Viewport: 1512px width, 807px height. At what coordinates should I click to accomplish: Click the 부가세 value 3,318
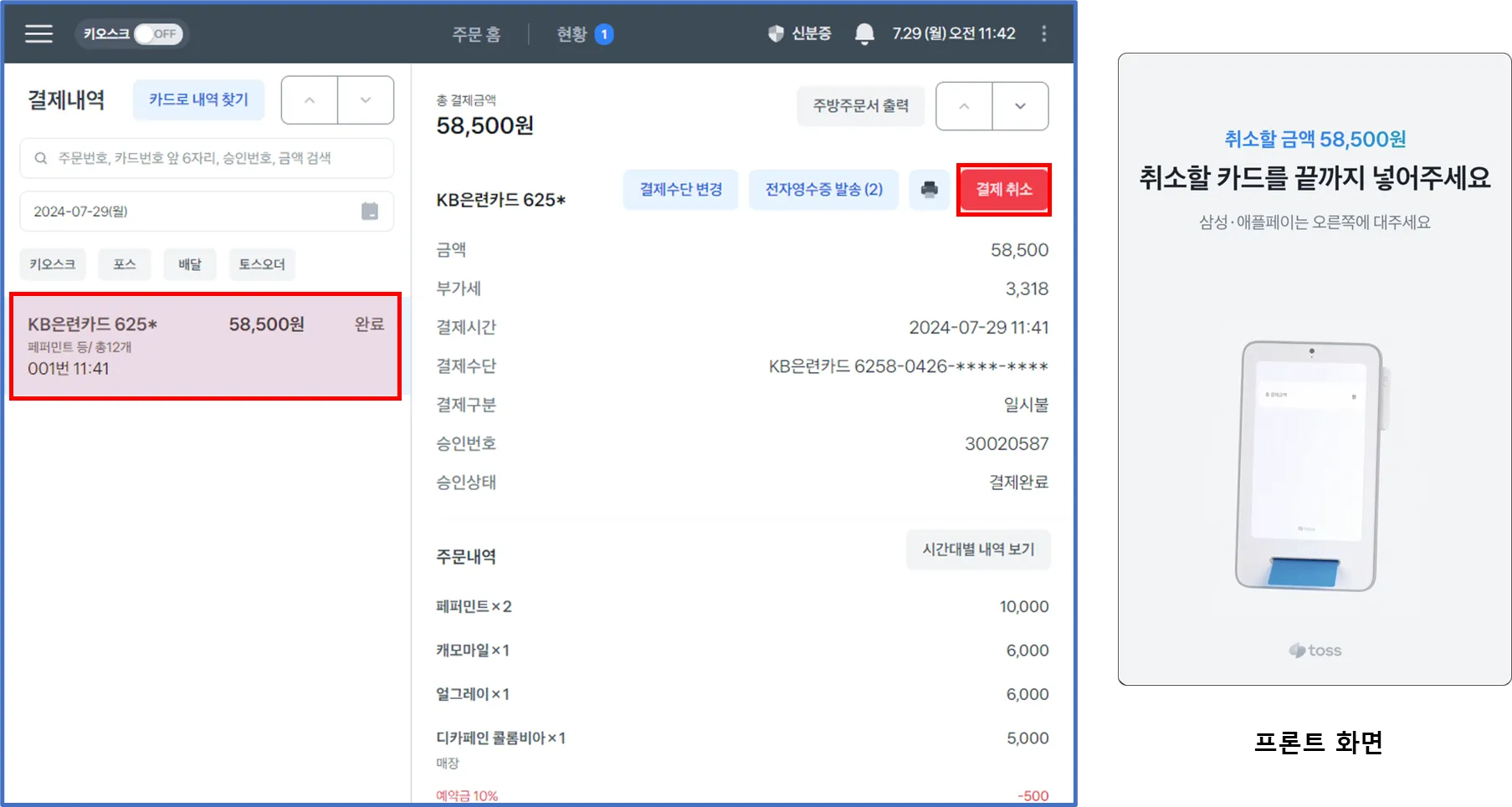[x=1027, y=289]
